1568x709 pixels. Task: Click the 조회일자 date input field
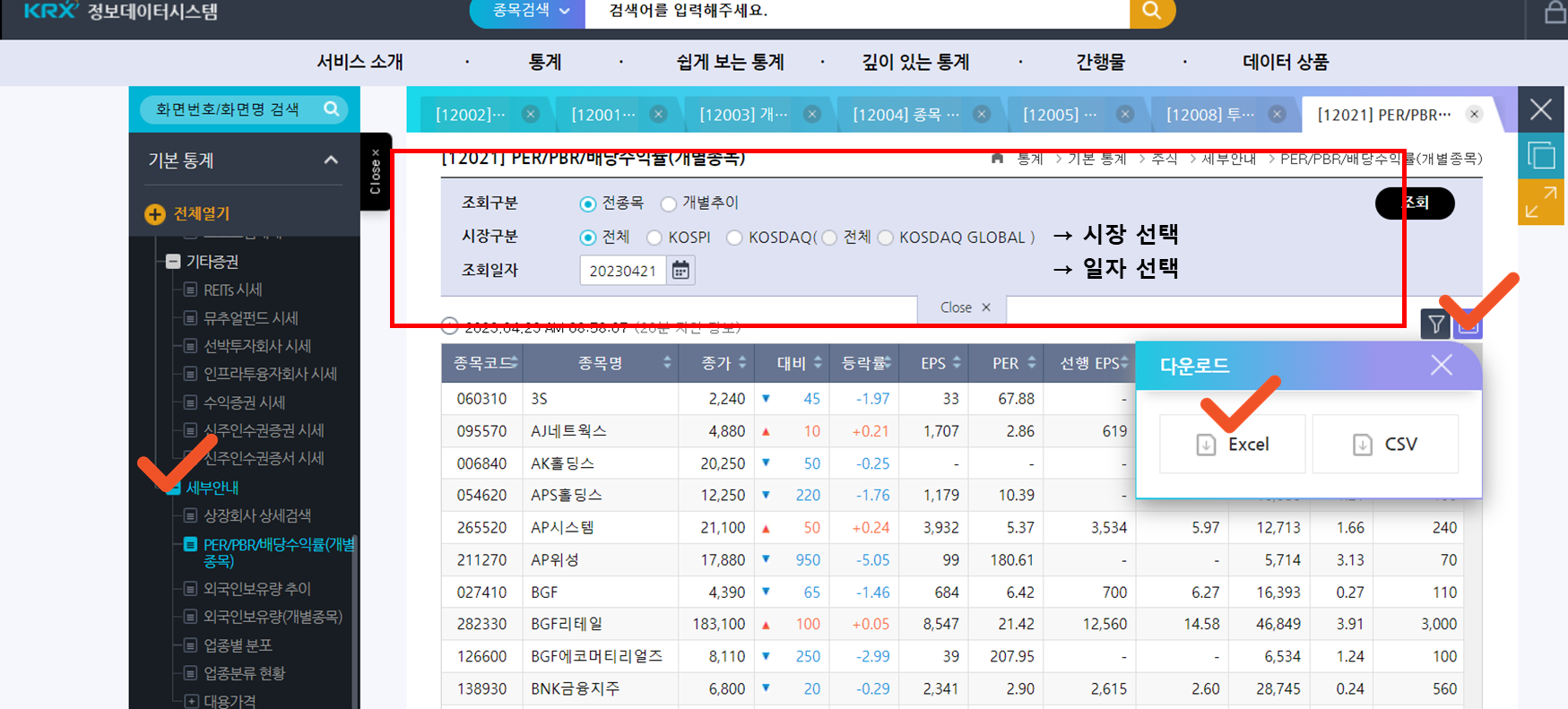point(623,271)
